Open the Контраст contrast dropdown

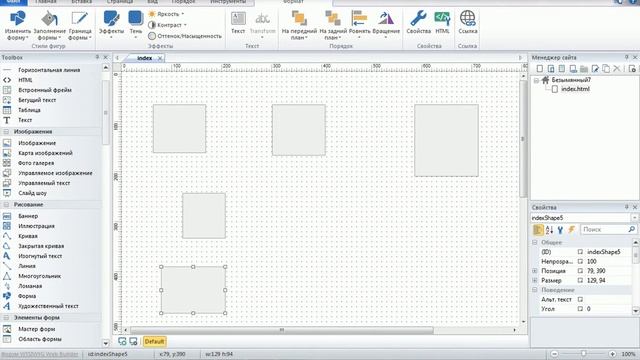pyautogui.click(x=167, y=25)
